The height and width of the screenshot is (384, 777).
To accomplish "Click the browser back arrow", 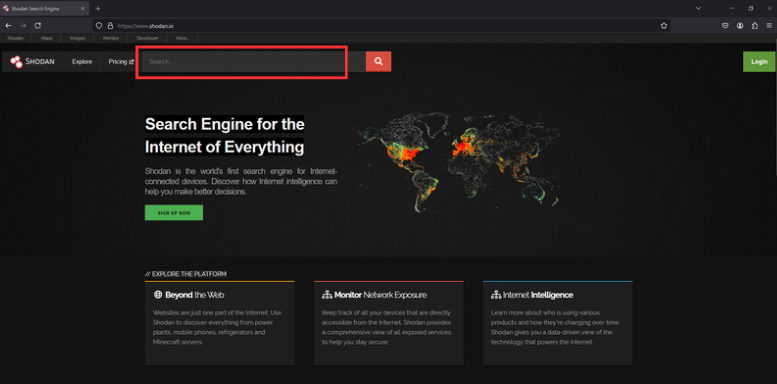I will pos(8,26).
